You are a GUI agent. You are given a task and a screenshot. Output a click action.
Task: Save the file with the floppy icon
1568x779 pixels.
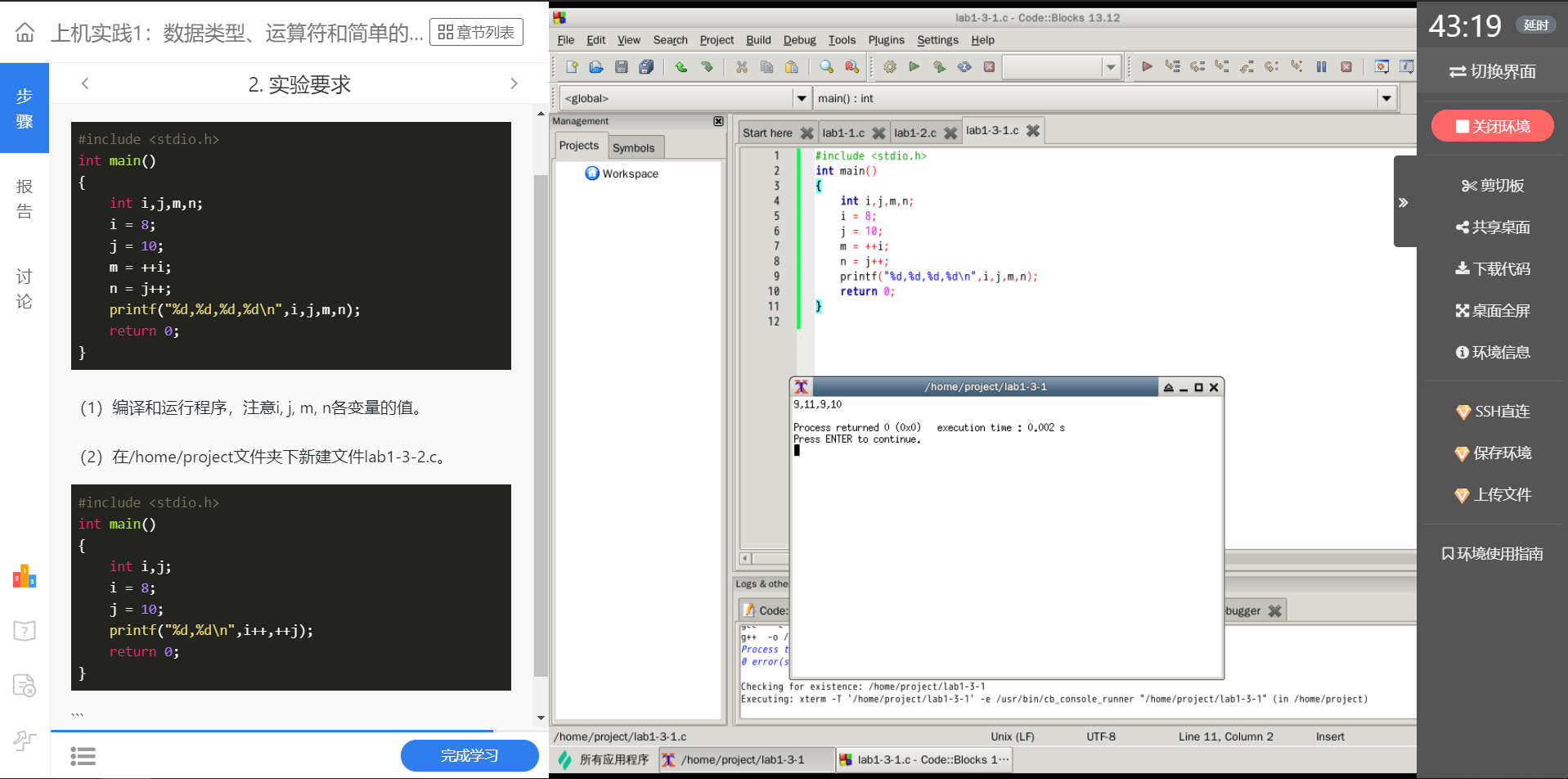[x=622, y=67]
